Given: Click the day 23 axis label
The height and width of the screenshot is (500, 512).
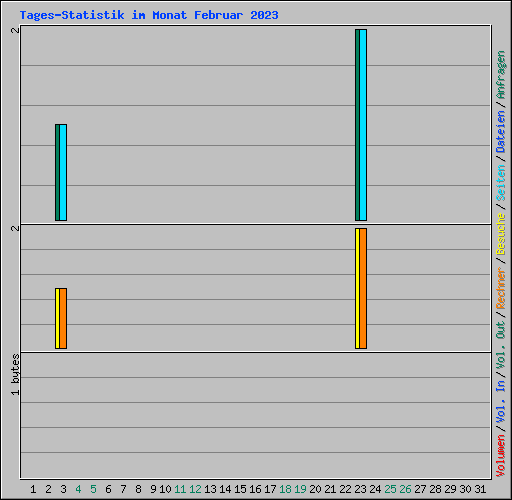Looking at the screenshot, I should 360,489.
